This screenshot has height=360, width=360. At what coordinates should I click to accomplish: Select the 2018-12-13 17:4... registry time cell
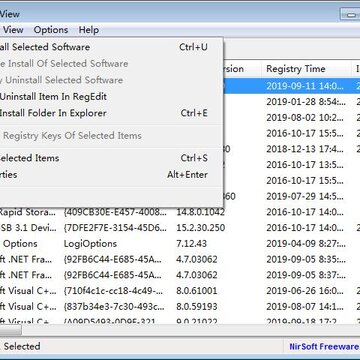pyautogui.click(x=305, y=149)
